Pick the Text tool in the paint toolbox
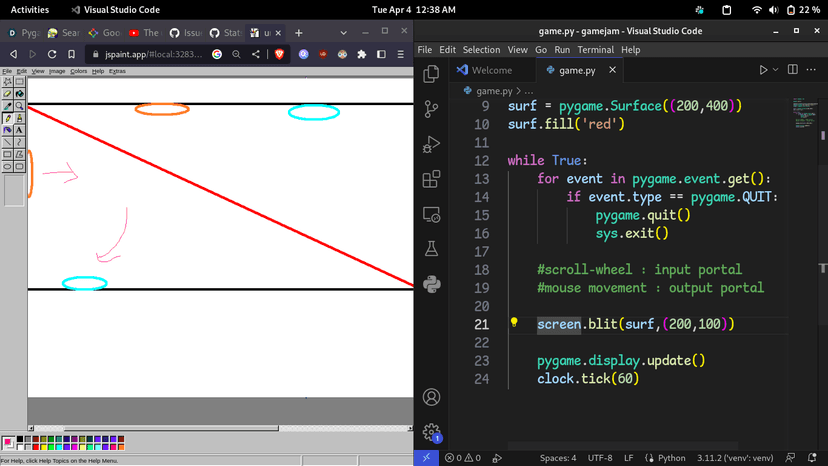The image size is (828, 466). [19, 130]
